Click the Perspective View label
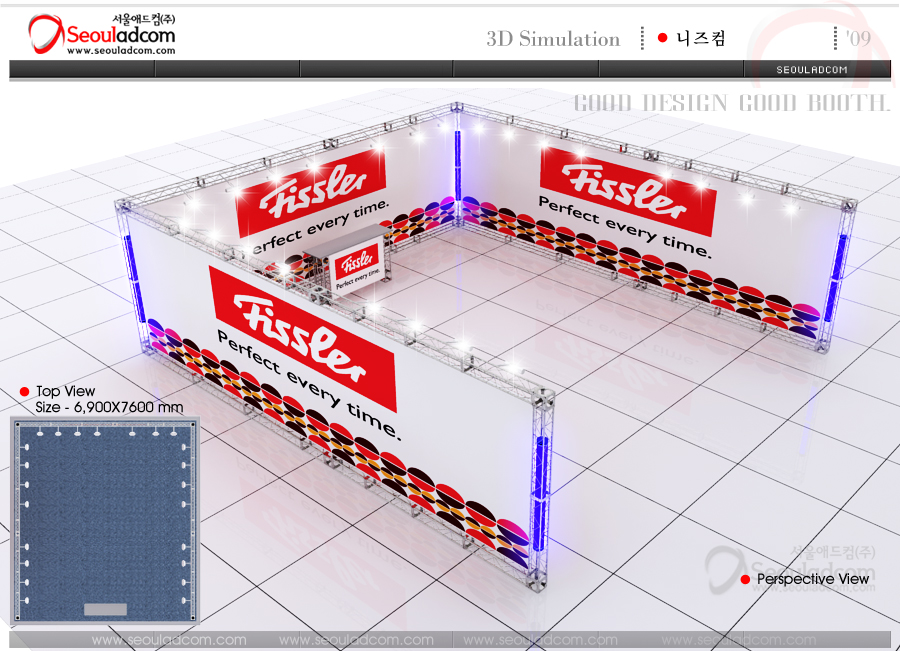900x651 pixels. (x=812, y=579)
